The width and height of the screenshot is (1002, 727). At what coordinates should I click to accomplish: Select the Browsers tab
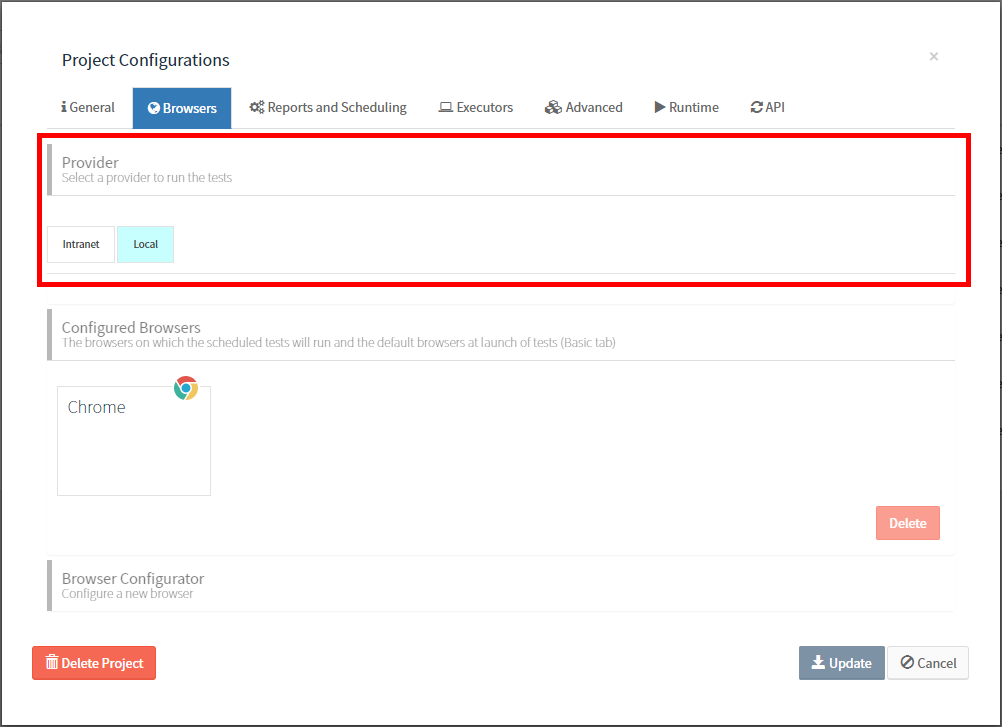[182, 108]
